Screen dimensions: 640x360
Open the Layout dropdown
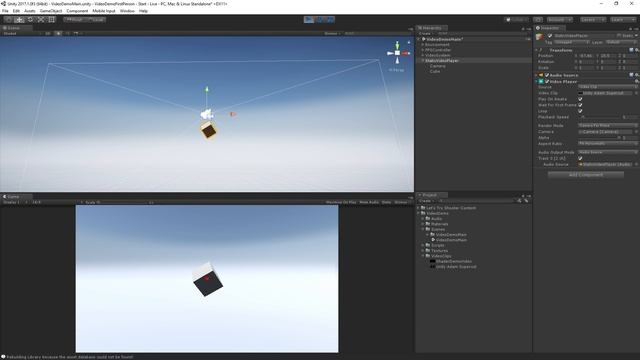[622, 20]
